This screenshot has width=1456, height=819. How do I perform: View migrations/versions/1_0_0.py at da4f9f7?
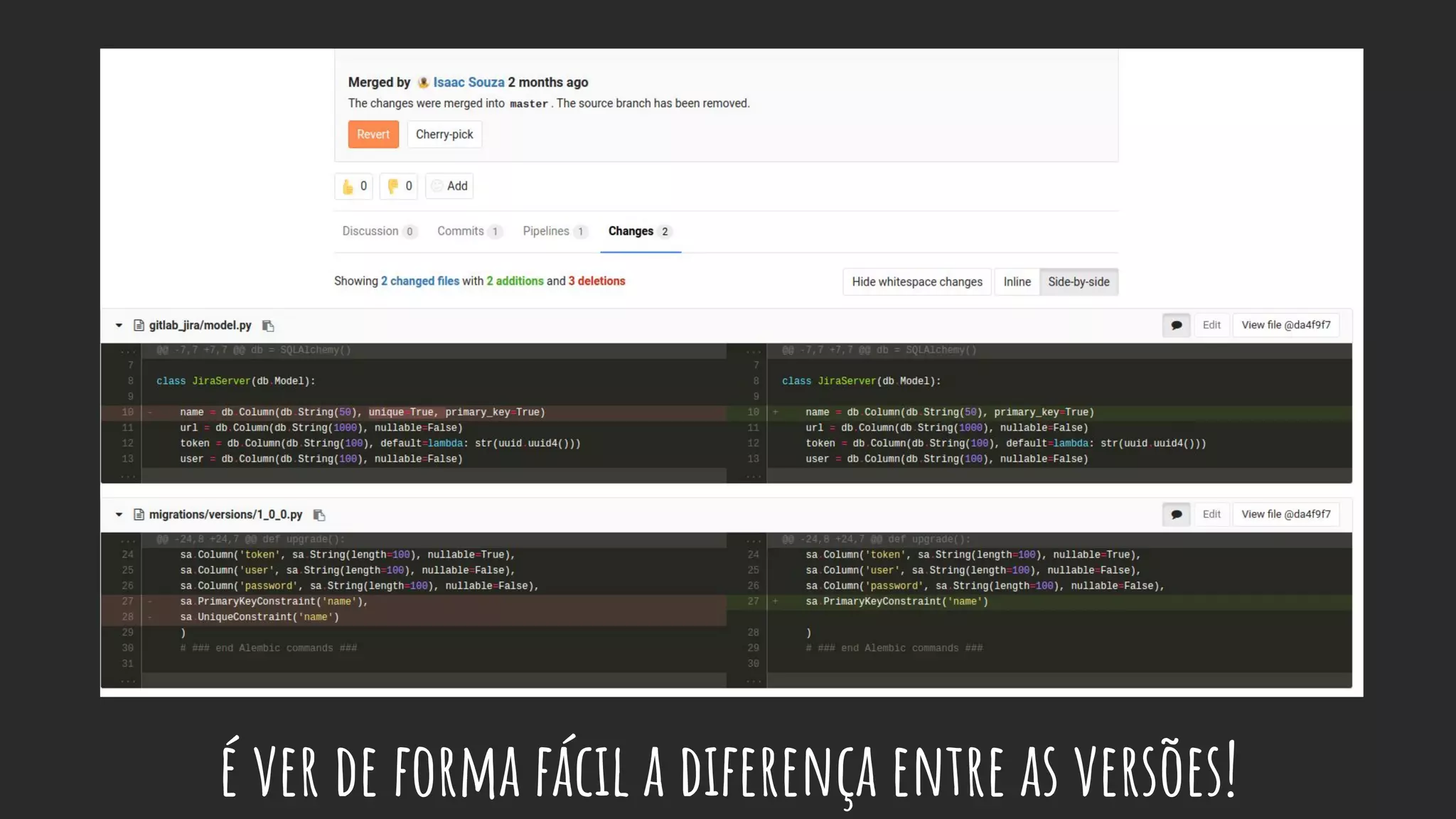[x=1286, y=515]
